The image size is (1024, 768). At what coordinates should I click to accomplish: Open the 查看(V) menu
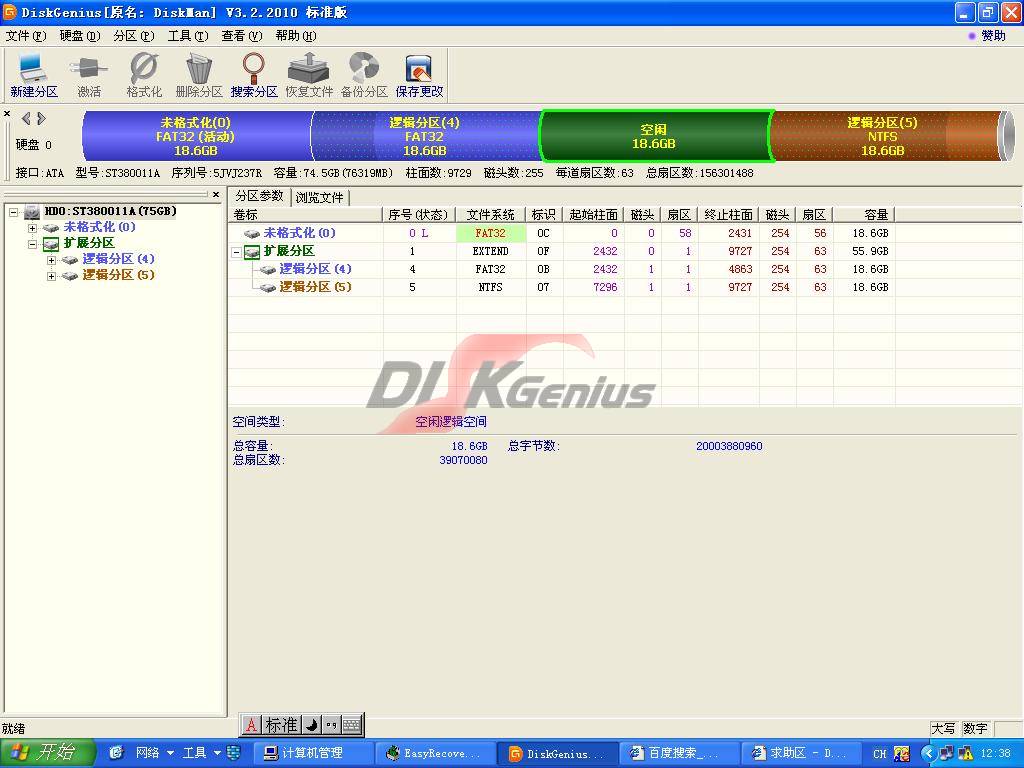(x=242, y=35)
